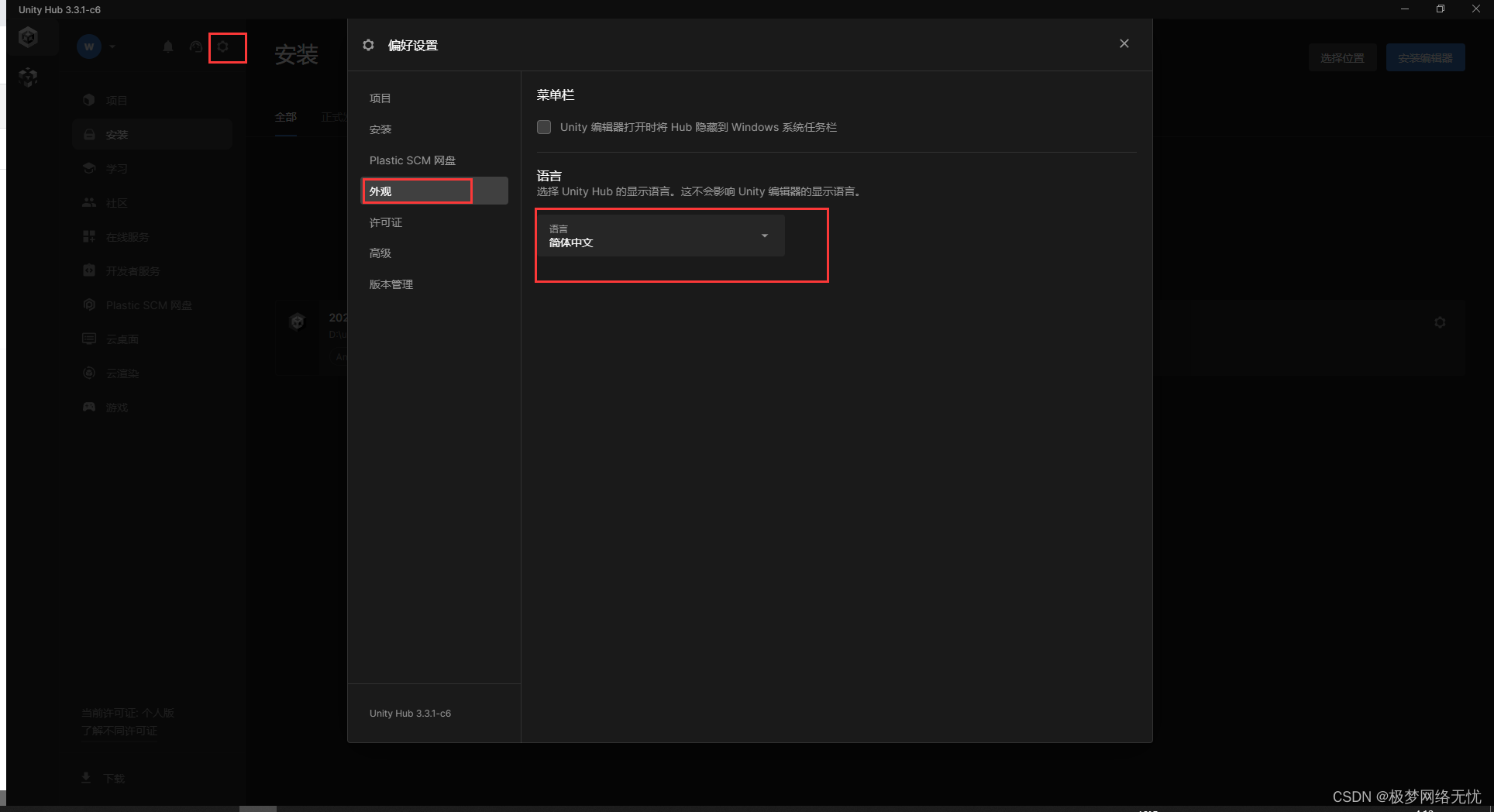This screenshot has height=812, width=1494.
Task: Click the 当前许可证: 个人版 text
Action: [128, 713]
